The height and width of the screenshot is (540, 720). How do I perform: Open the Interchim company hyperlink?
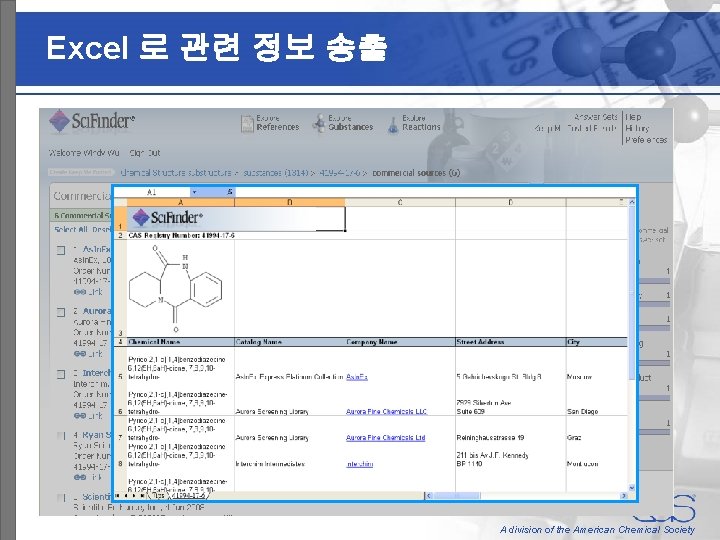[360, 464]
